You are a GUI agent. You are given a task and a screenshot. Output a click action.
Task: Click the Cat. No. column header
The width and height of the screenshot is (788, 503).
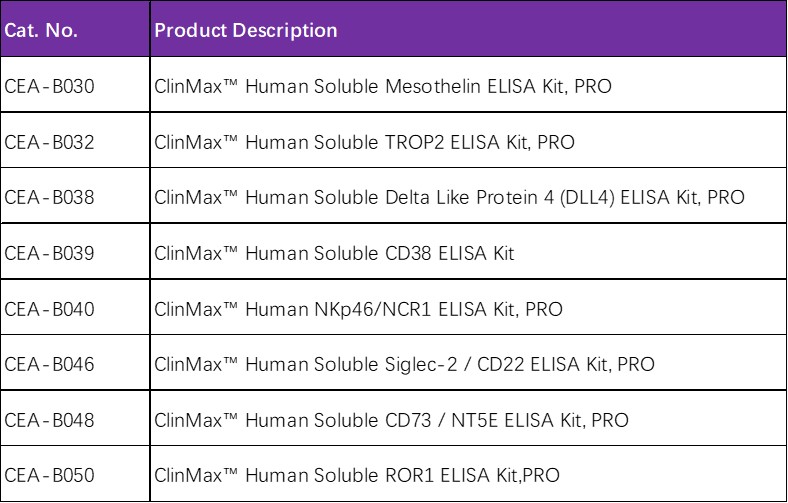pos(41,31)
